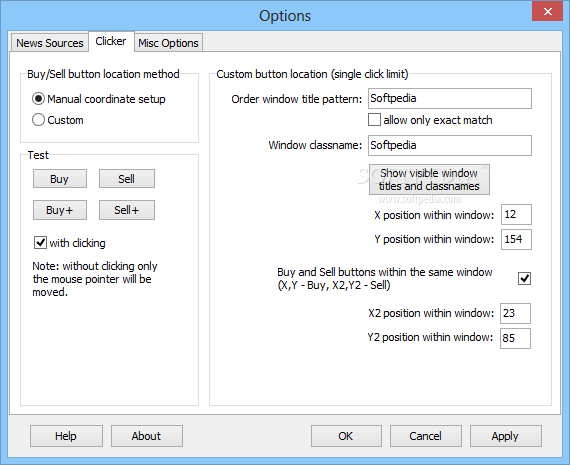Click the 'Buy/Sell button location method' heading
Viewport: 570px width, 465px height.
103,74
